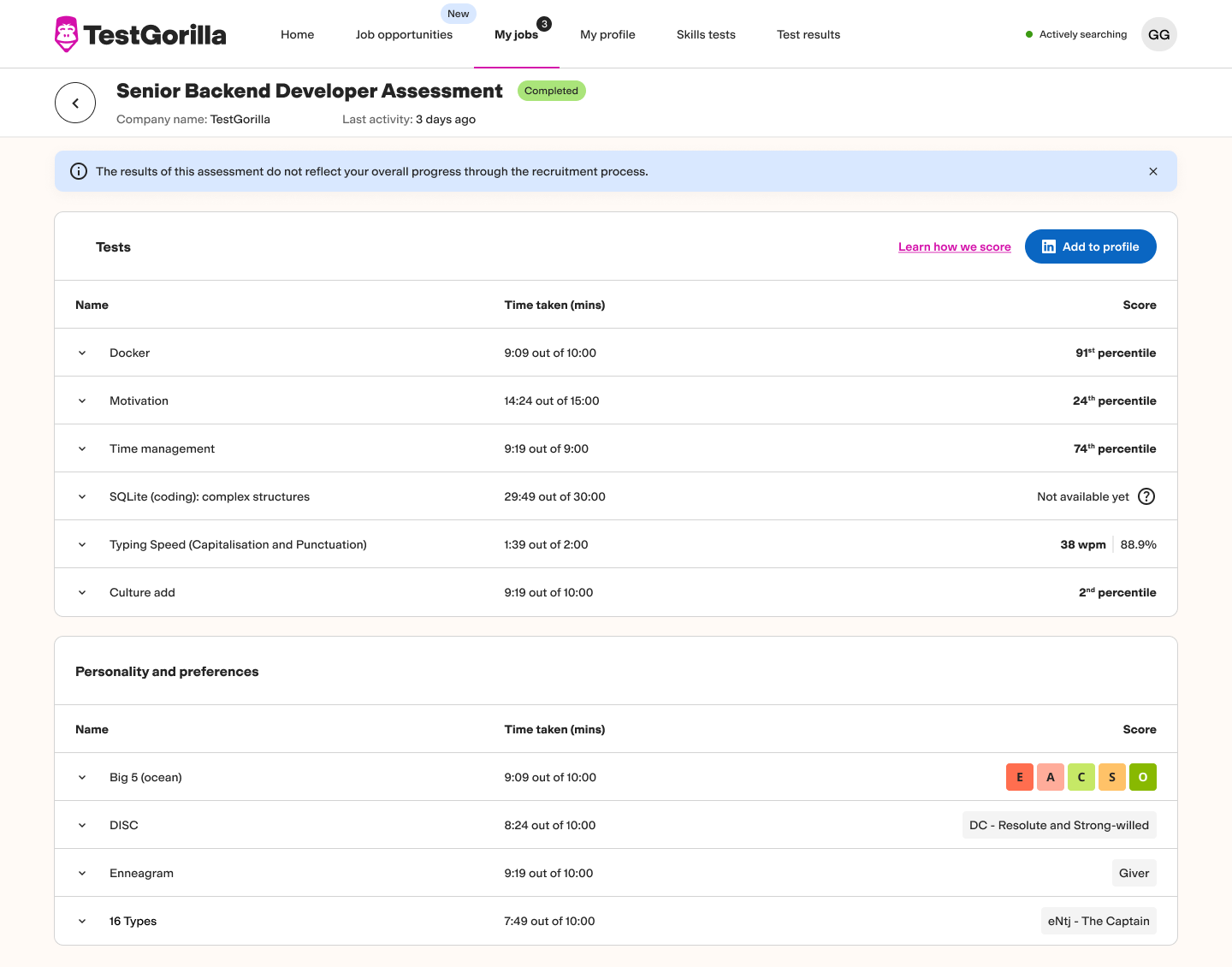This screenshot has width=1232, height=967.
Task: Click the green O trait swatch
Action: [x=1143, y=777]
